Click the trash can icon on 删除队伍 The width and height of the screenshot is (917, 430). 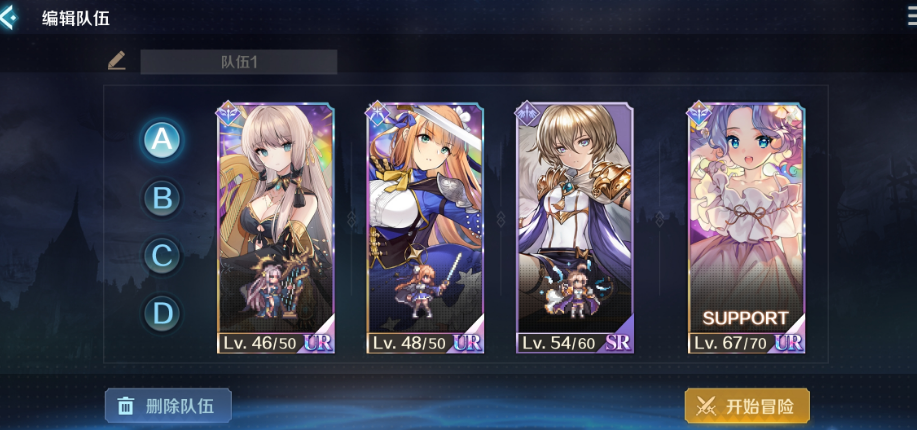pyautogui.click(x=126, y=406)
